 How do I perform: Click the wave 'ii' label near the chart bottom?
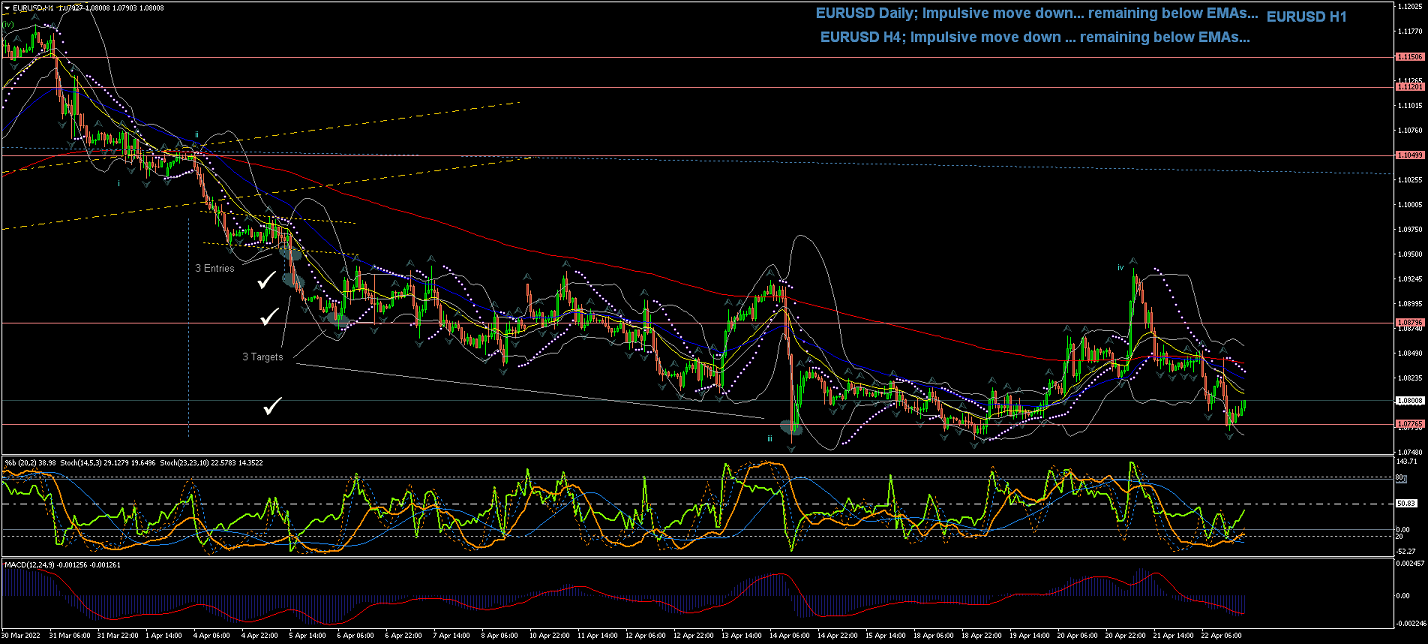770,438
